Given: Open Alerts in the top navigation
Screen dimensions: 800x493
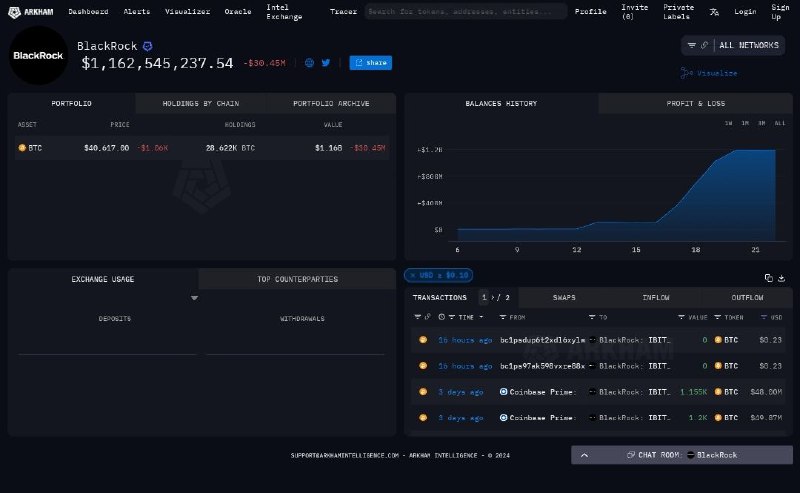Looking at the screenshot, I should pyautogui.click(x=137, y=12).
